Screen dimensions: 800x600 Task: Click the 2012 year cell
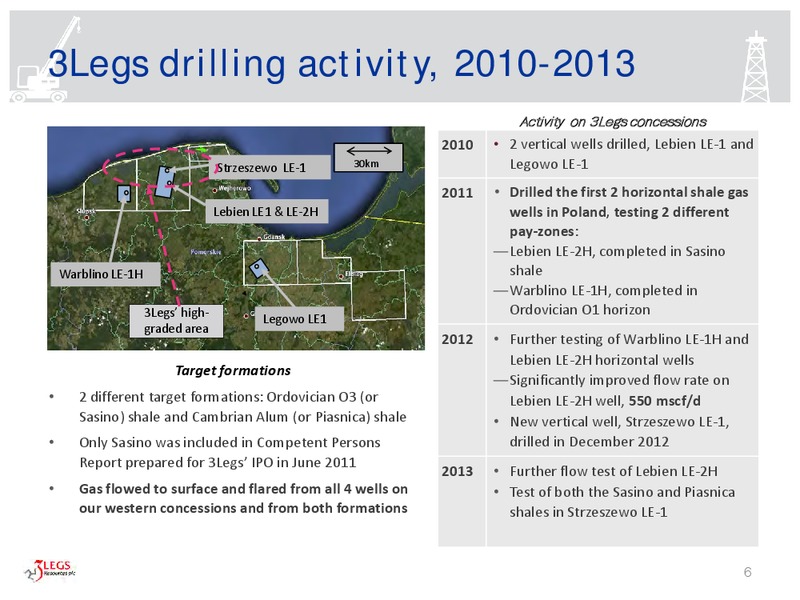tap(462, 390)
